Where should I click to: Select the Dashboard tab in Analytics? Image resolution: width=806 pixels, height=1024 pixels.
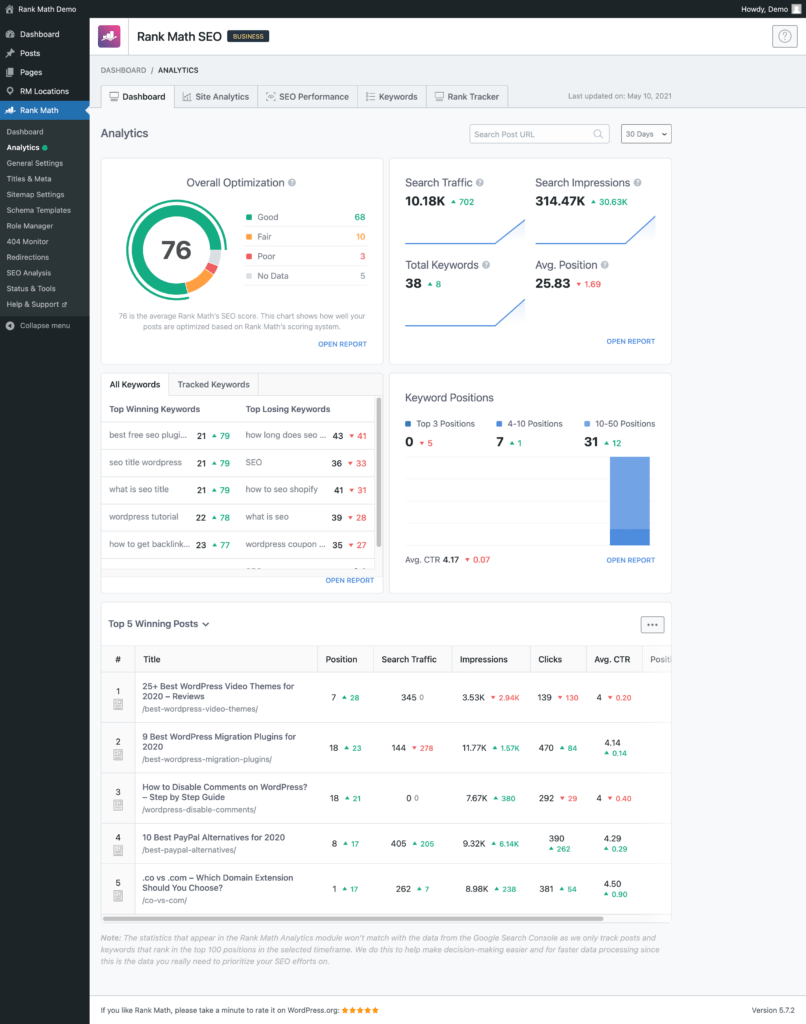(138, 97)
